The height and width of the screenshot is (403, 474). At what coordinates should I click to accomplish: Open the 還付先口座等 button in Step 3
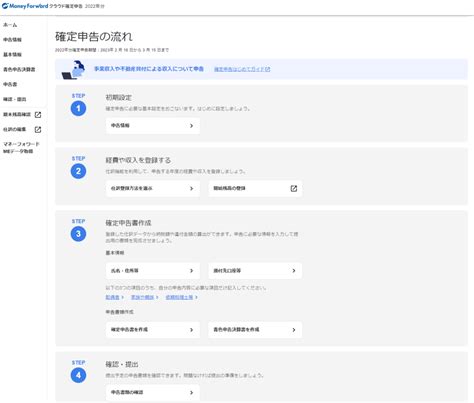click(x=255, y=271)
